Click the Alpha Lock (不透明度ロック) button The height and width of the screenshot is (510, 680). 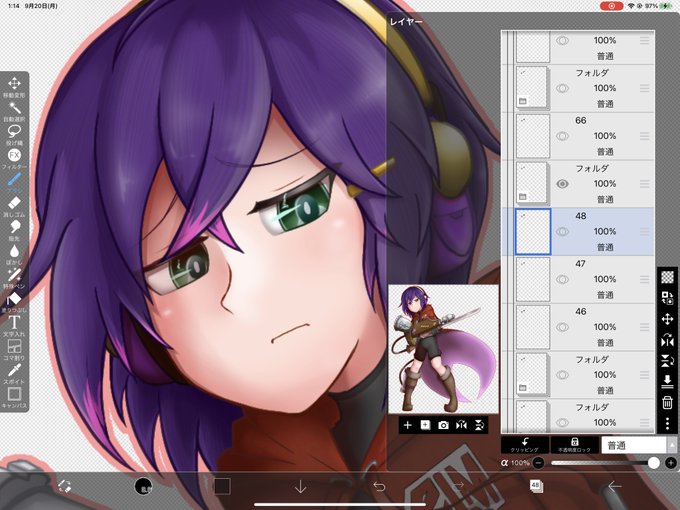click(574, 445)
